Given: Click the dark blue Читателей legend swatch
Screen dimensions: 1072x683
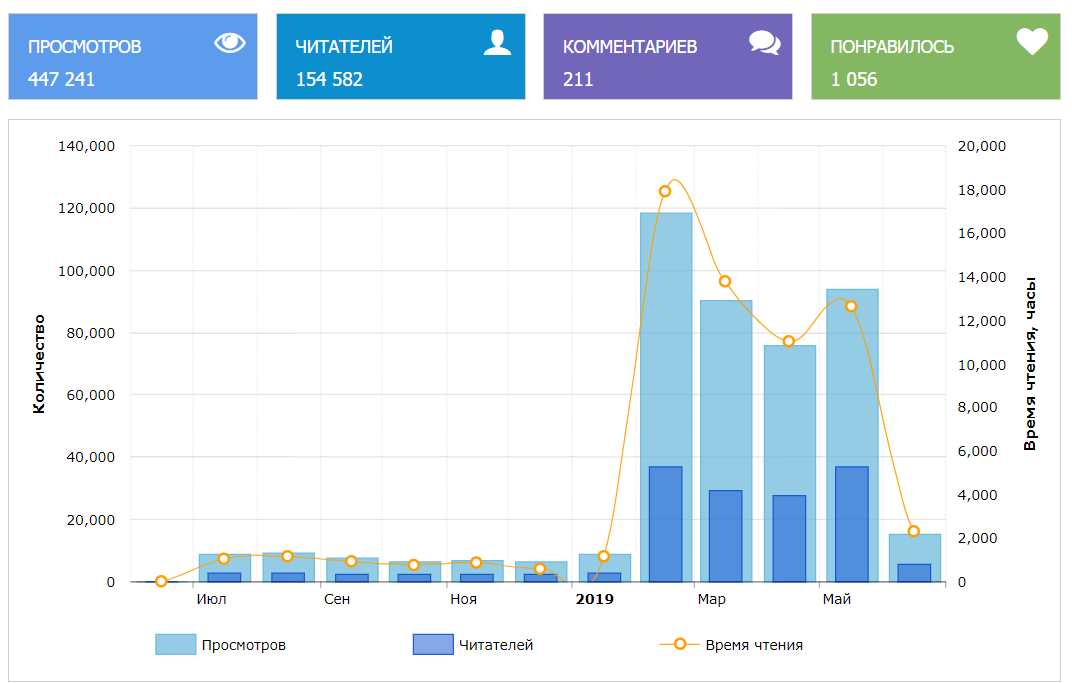Looking at the screenshot, I should [x=432, y=645].
